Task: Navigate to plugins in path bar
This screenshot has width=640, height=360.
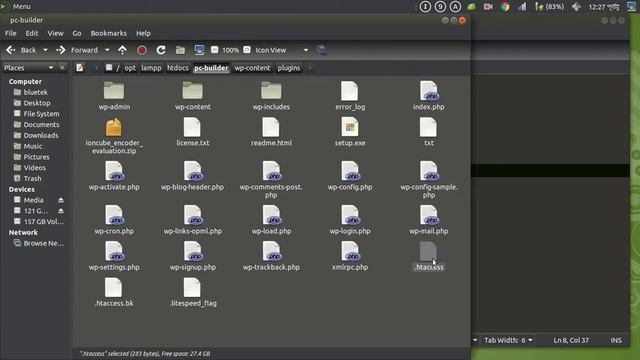Action: click(289, 68)
